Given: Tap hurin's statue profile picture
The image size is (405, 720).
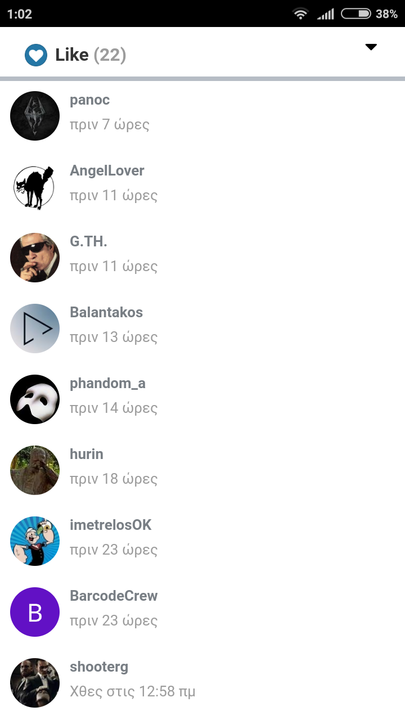Looking at the screenshot, I should 35,470.
